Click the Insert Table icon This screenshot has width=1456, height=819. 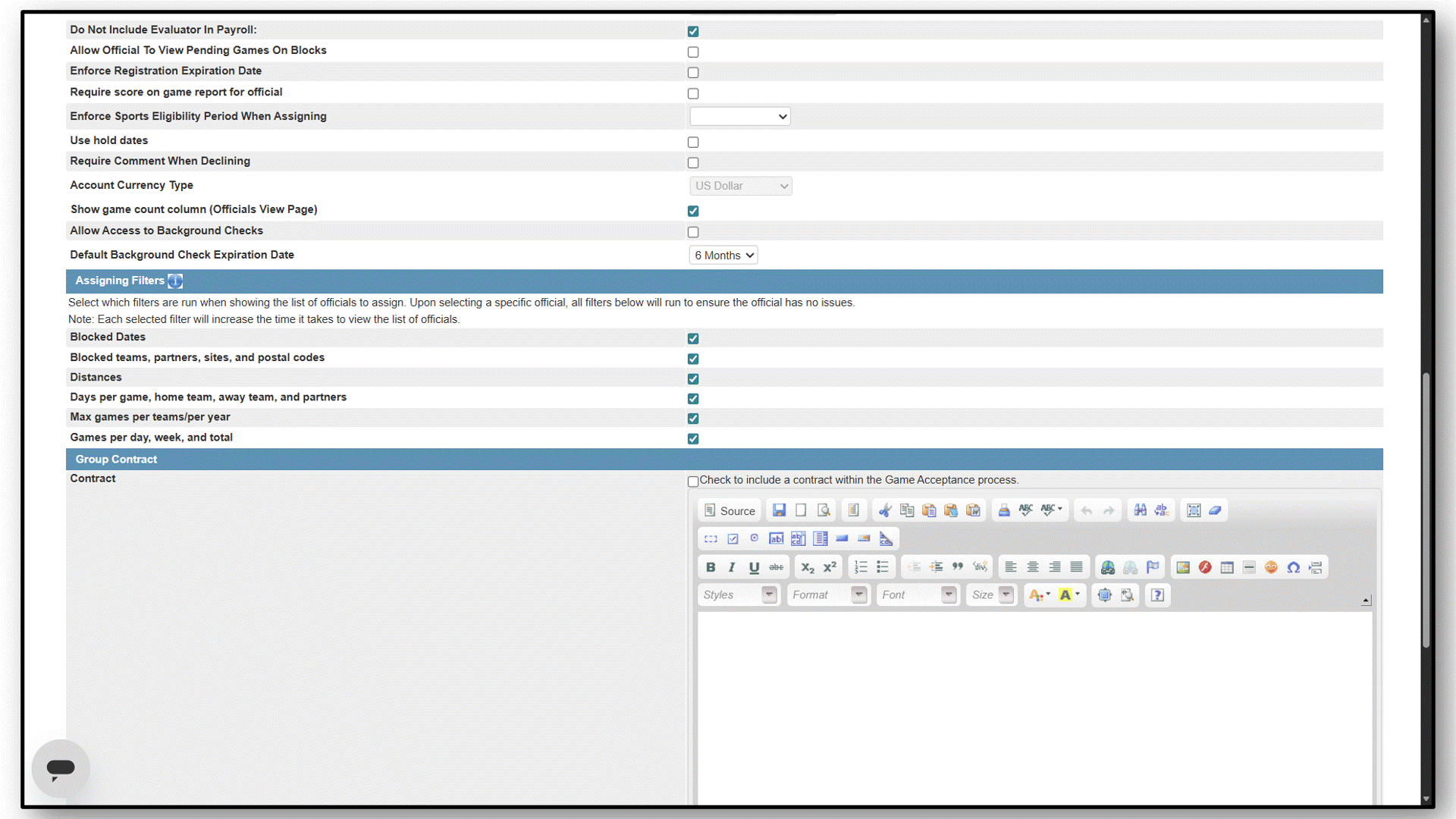pyautogui.click(x=1227, y=567)
